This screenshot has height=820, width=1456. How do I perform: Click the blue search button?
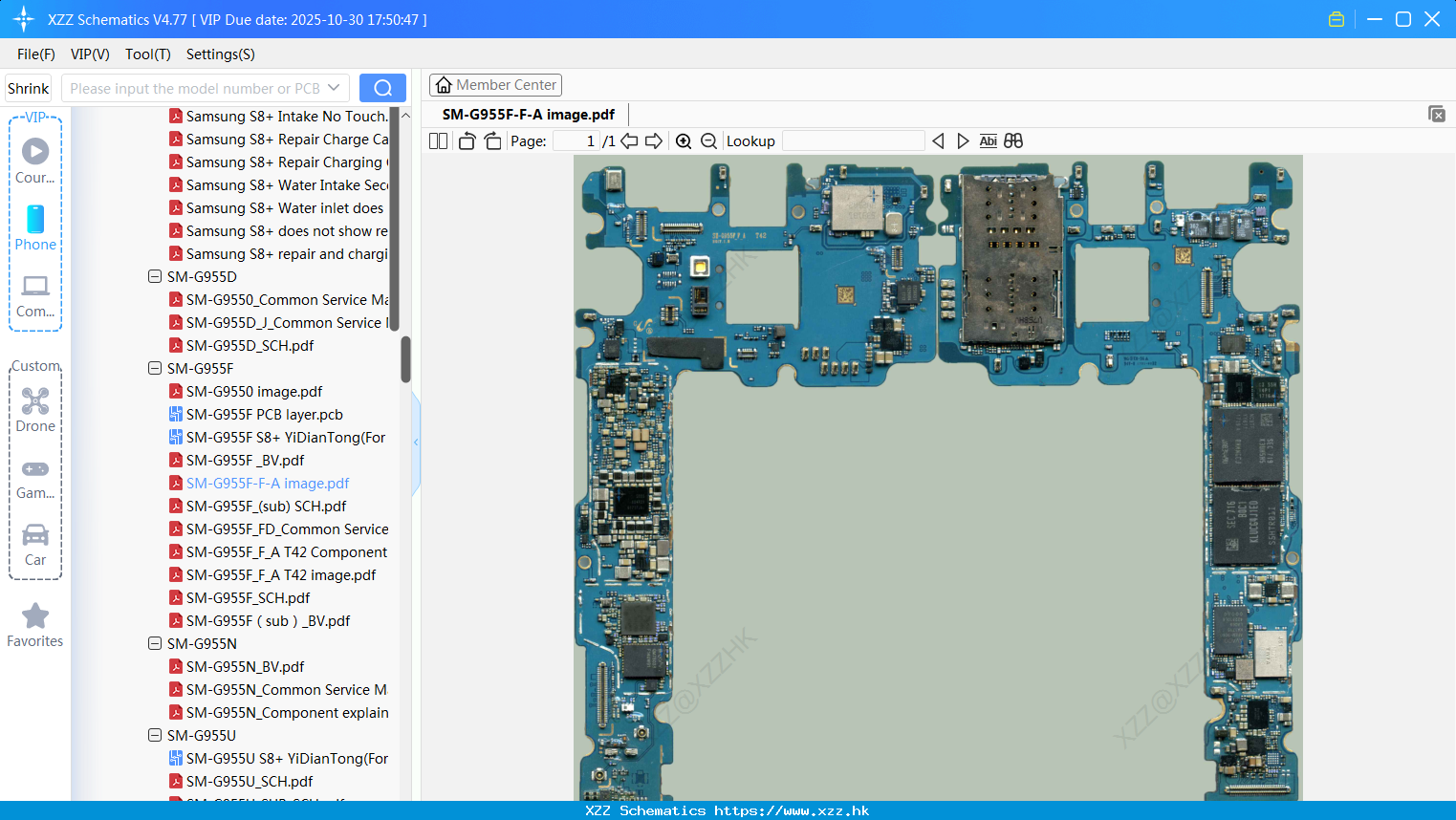[x=382, y=88]
